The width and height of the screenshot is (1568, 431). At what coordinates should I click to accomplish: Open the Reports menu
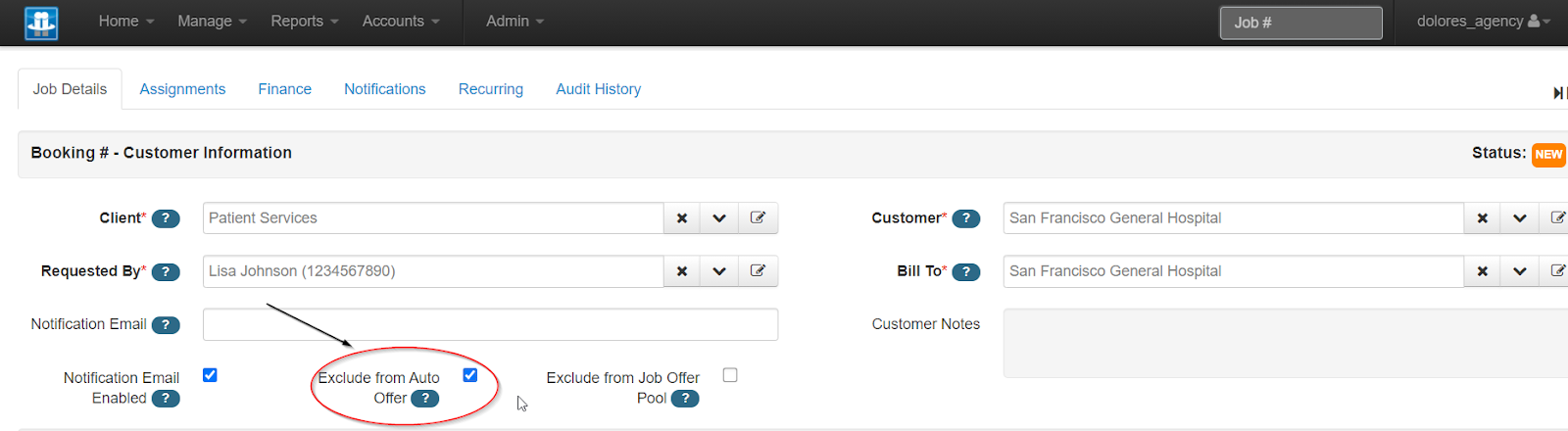coord(304,22)
